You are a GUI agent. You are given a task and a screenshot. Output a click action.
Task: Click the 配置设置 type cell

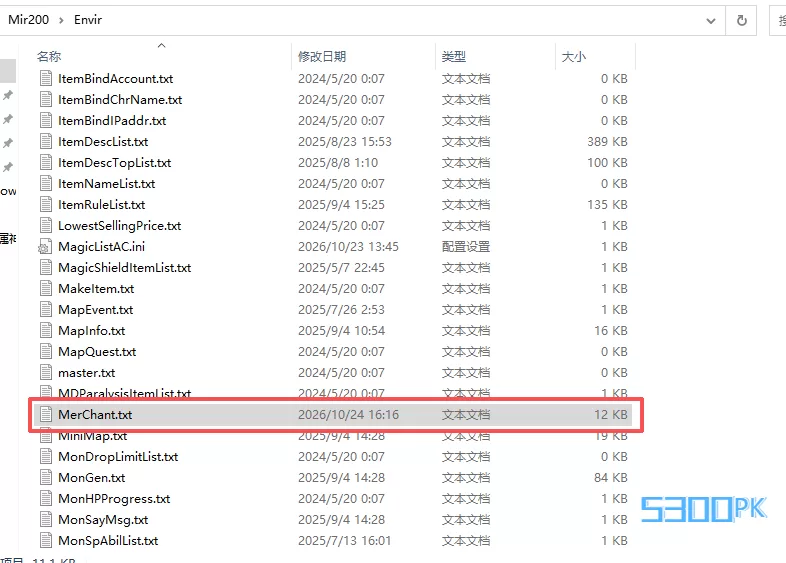466,247
